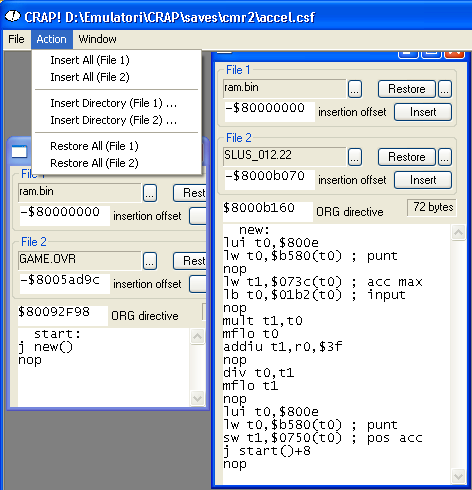Screen dimensions: 472x490
Task: Browse for File 1 in left window
Action: pyautogui.click(x=150, y=193)
